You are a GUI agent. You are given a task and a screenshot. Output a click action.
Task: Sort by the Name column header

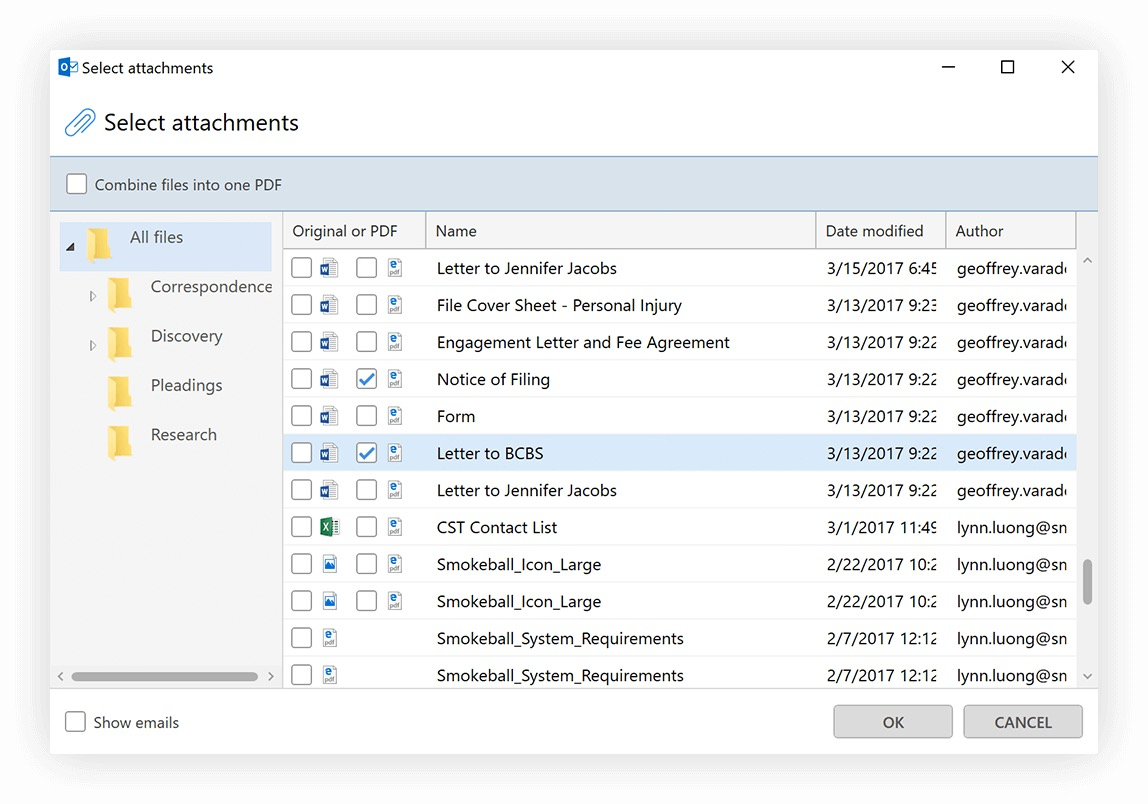coord(456,231)
